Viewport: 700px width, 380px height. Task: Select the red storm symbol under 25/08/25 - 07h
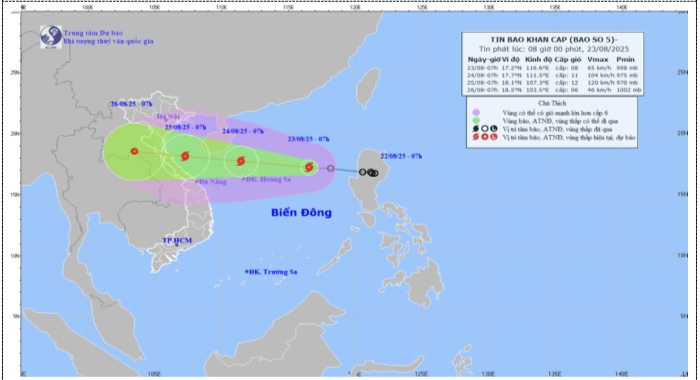[185, 156]
